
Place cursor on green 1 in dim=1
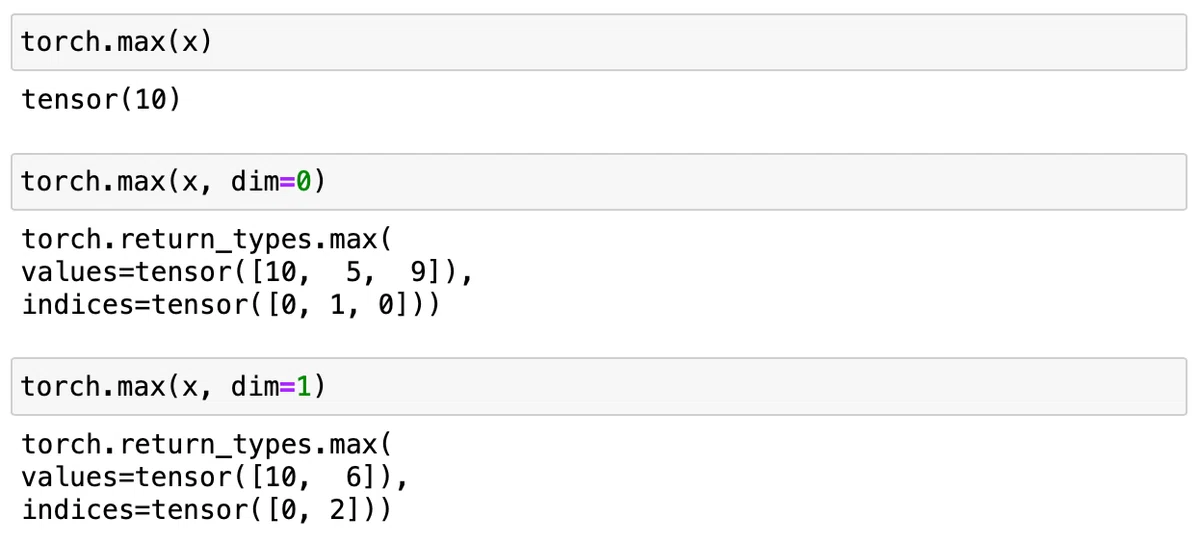[304, 386]
